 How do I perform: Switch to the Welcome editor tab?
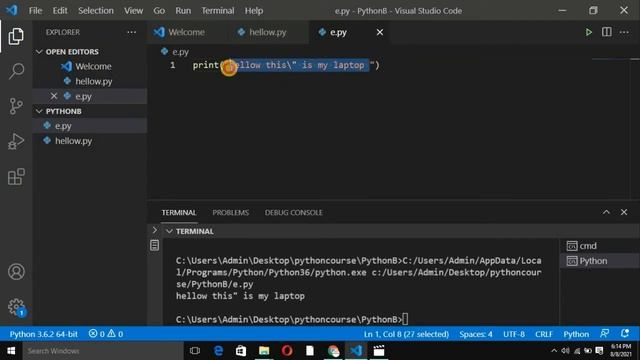click(186, 32)
